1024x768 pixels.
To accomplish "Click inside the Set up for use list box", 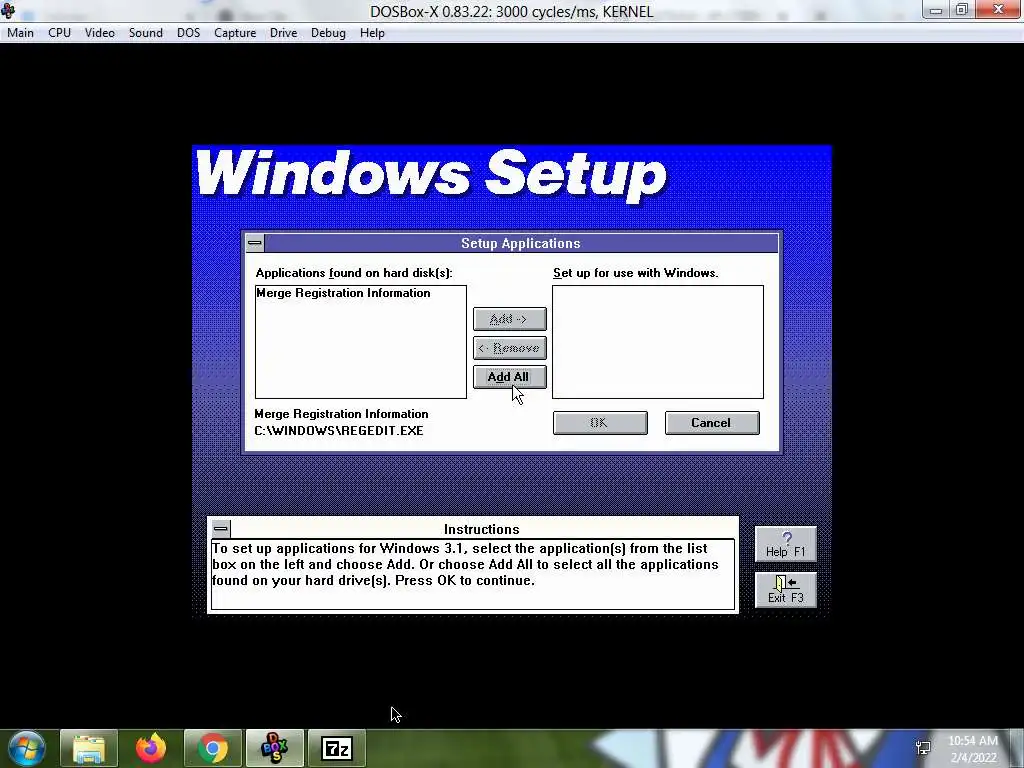I will pyautogui.click(x=658, y=342).
